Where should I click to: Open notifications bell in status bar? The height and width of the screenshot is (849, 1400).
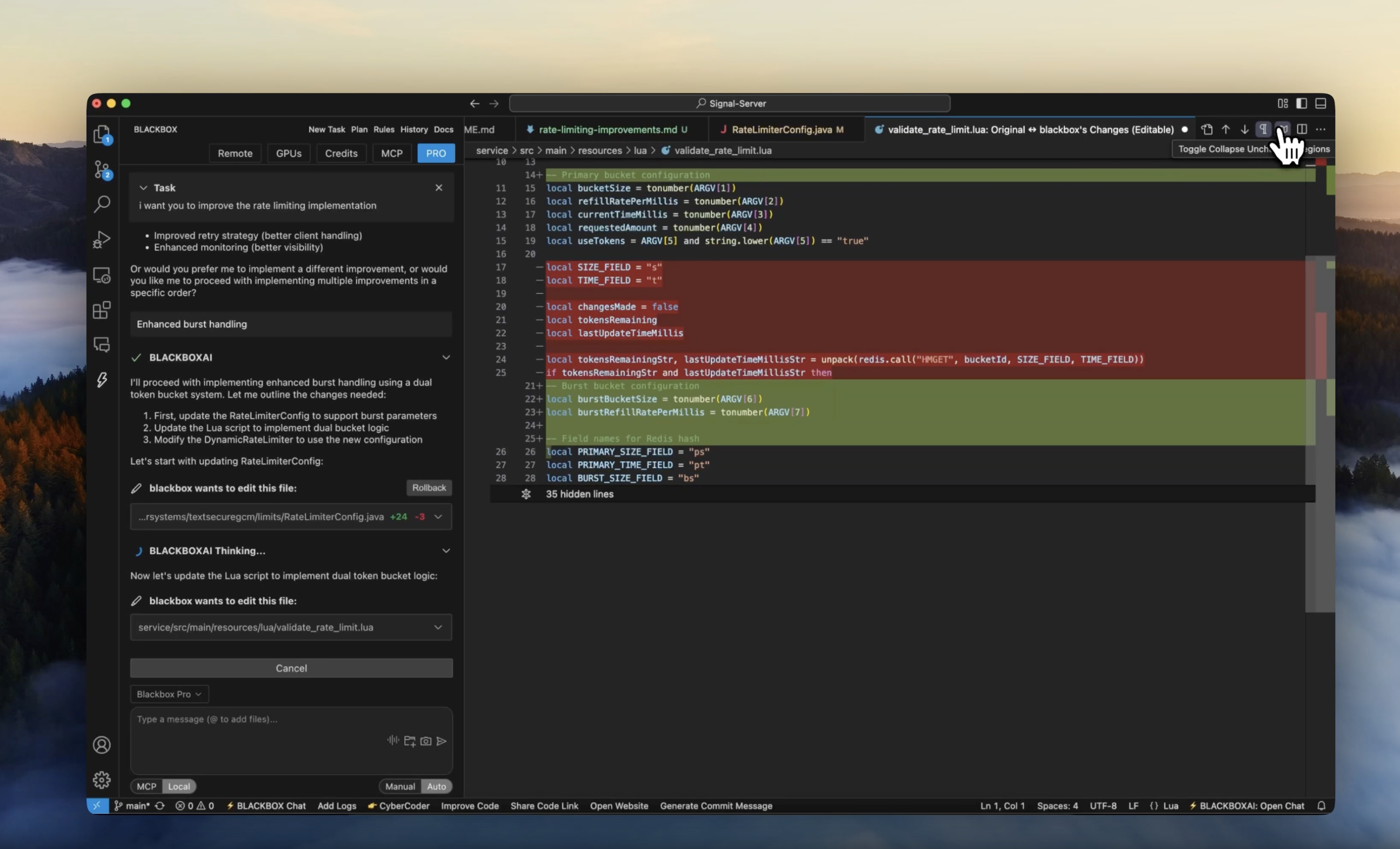1321,806
